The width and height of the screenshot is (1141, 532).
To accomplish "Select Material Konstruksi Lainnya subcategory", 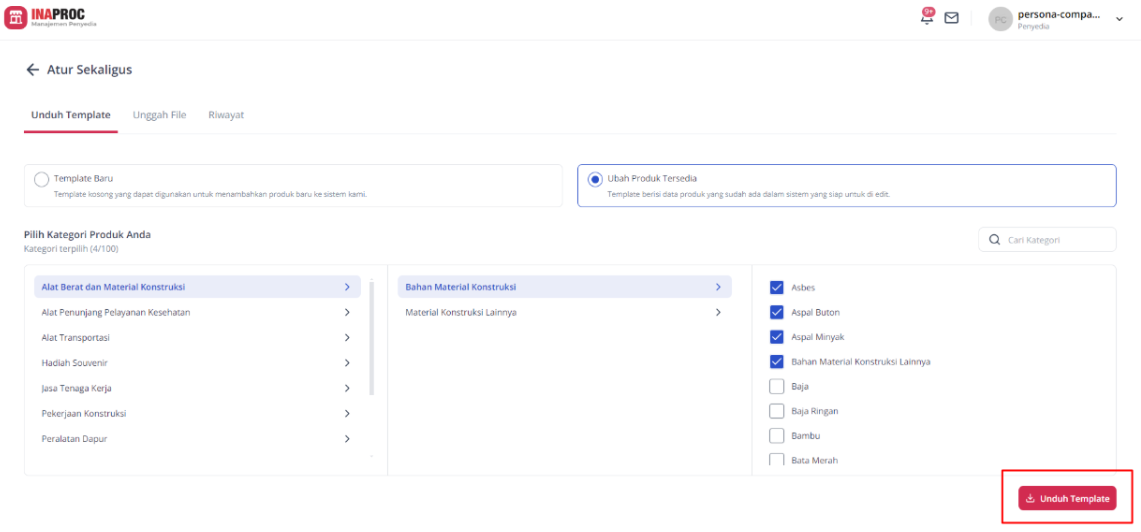I will pyautogui.click(x=565, y=312).
